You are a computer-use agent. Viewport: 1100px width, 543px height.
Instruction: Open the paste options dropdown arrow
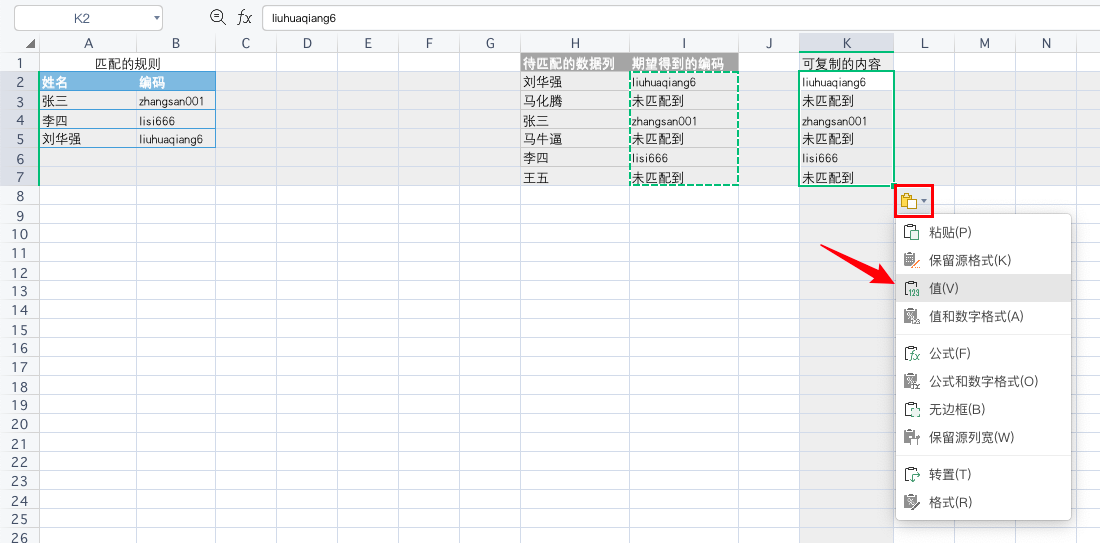point(924,202)
